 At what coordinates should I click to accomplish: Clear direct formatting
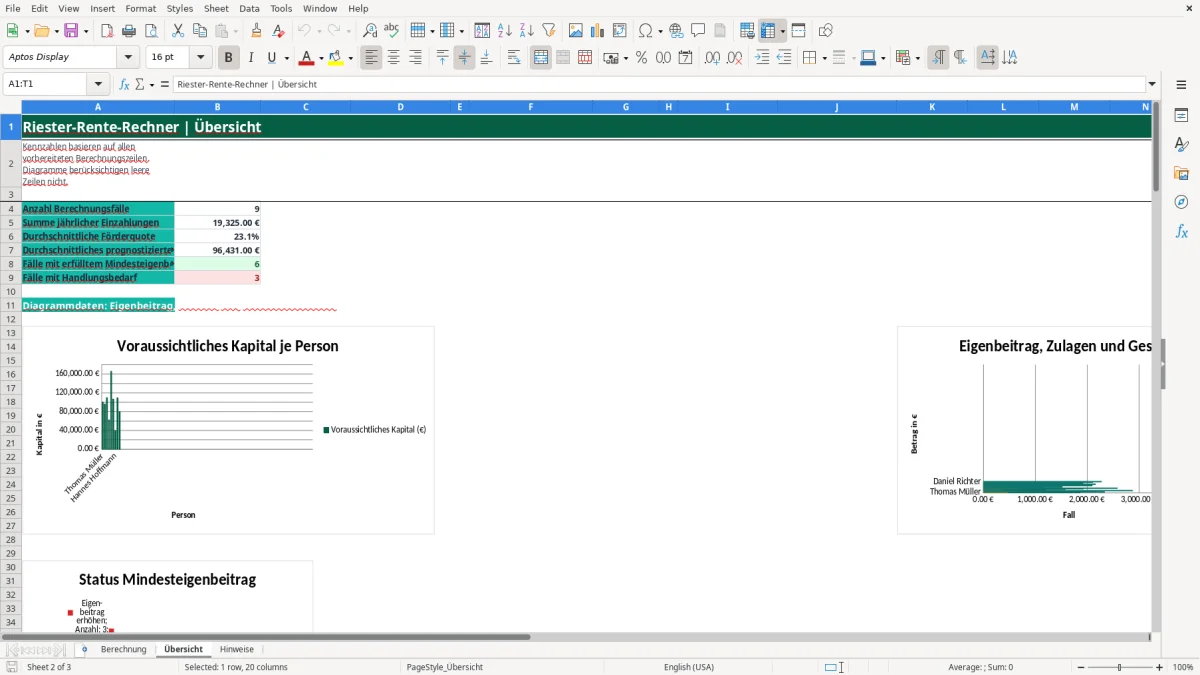coord(278,31)
